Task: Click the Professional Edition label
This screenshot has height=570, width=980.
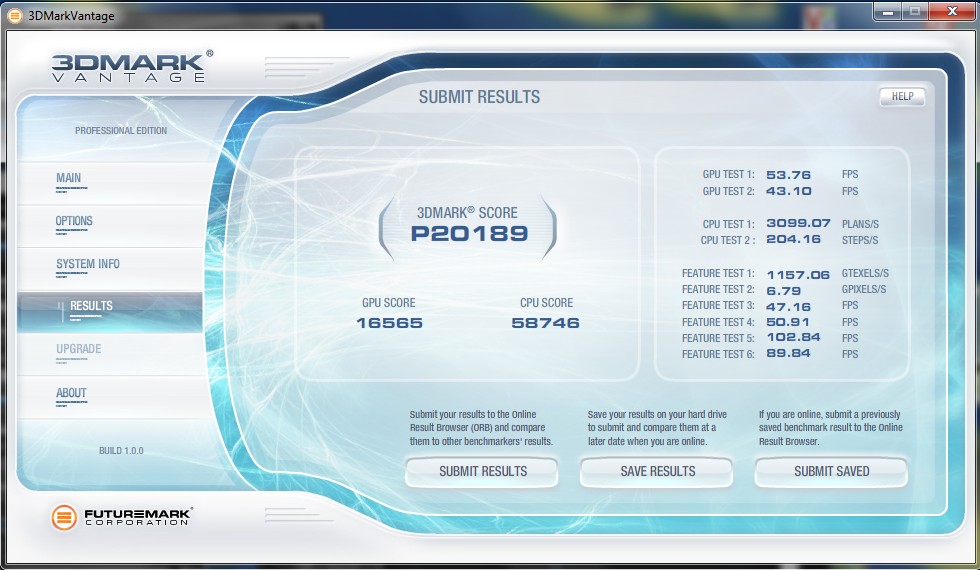Action: tap(121, 131)
